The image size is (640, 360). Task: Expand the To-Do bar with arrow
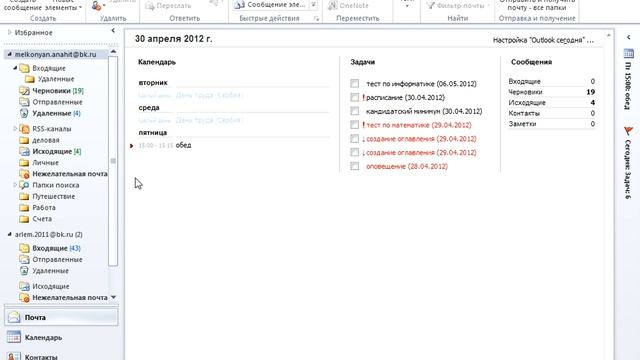coord(629,37)
